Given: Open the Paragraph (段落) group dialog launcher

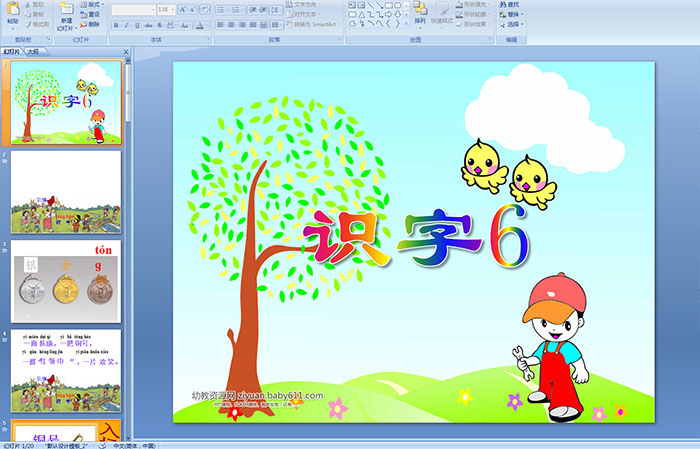Looking at the screenshot, I should (x=340, y=40).
